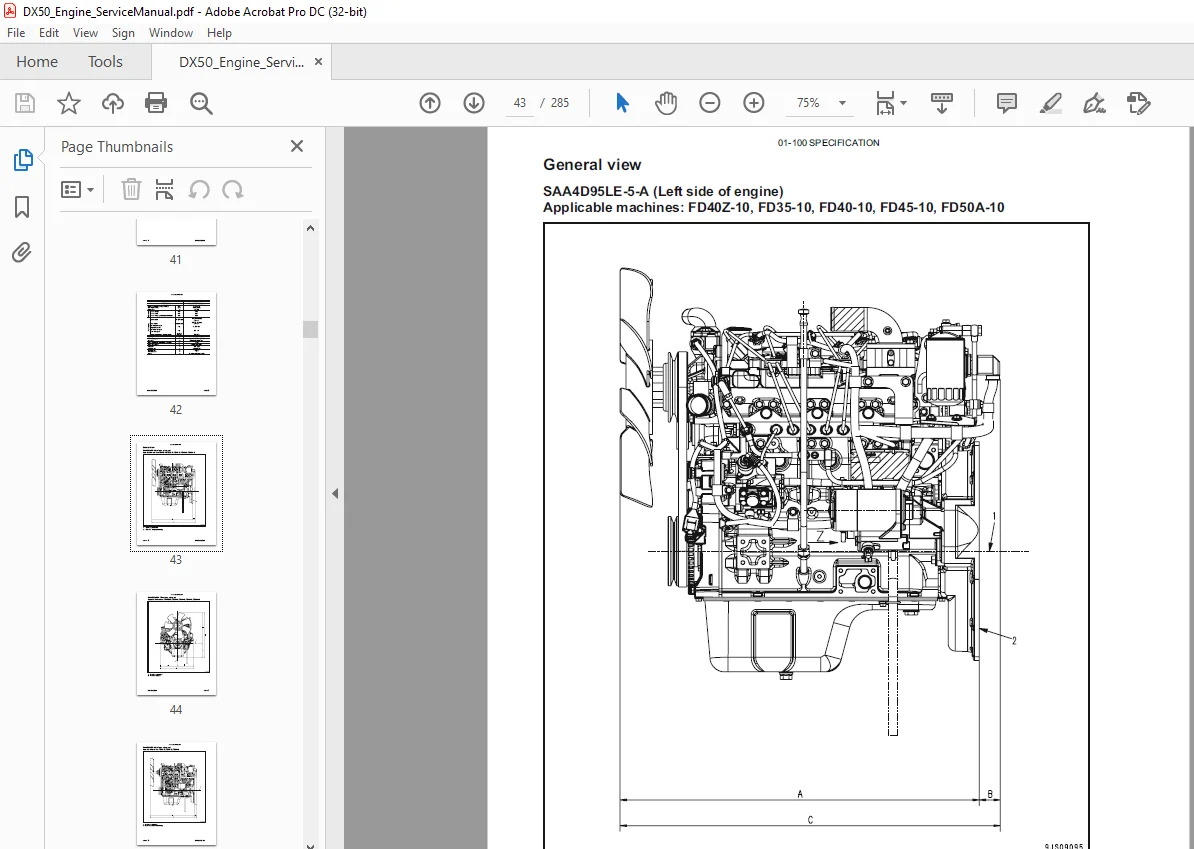Zoom in with plus icon
The image size is (1194, 849).
(754, 103)
